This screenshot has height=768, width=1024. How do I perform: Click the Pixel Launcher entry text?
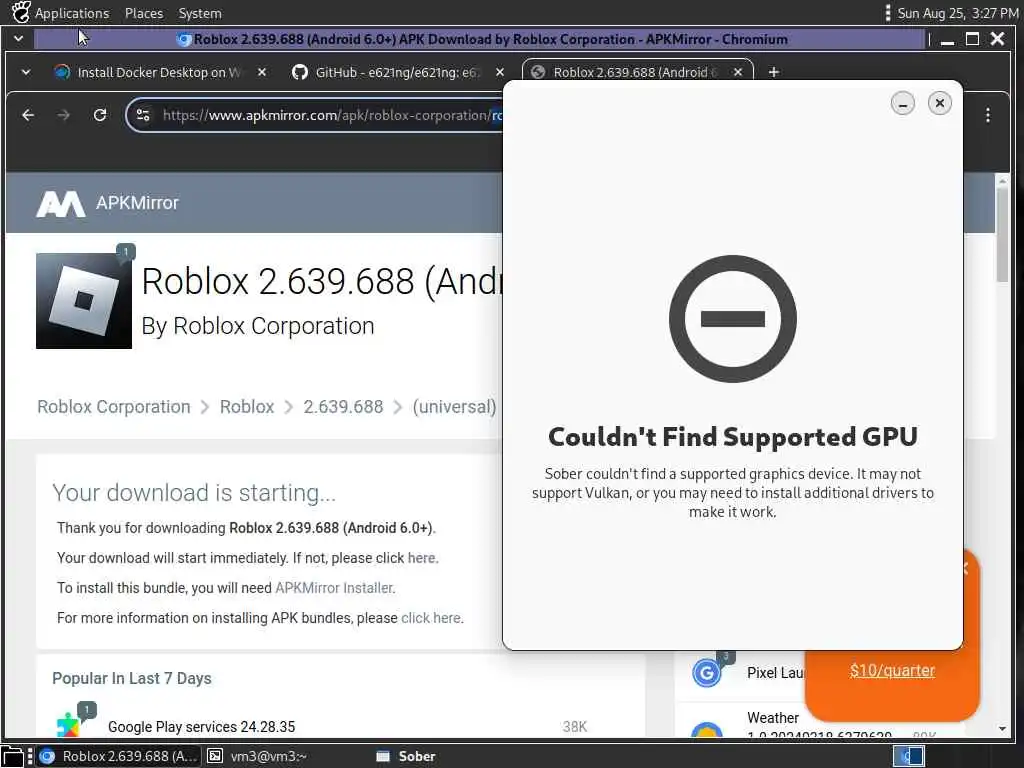(776, 673)
